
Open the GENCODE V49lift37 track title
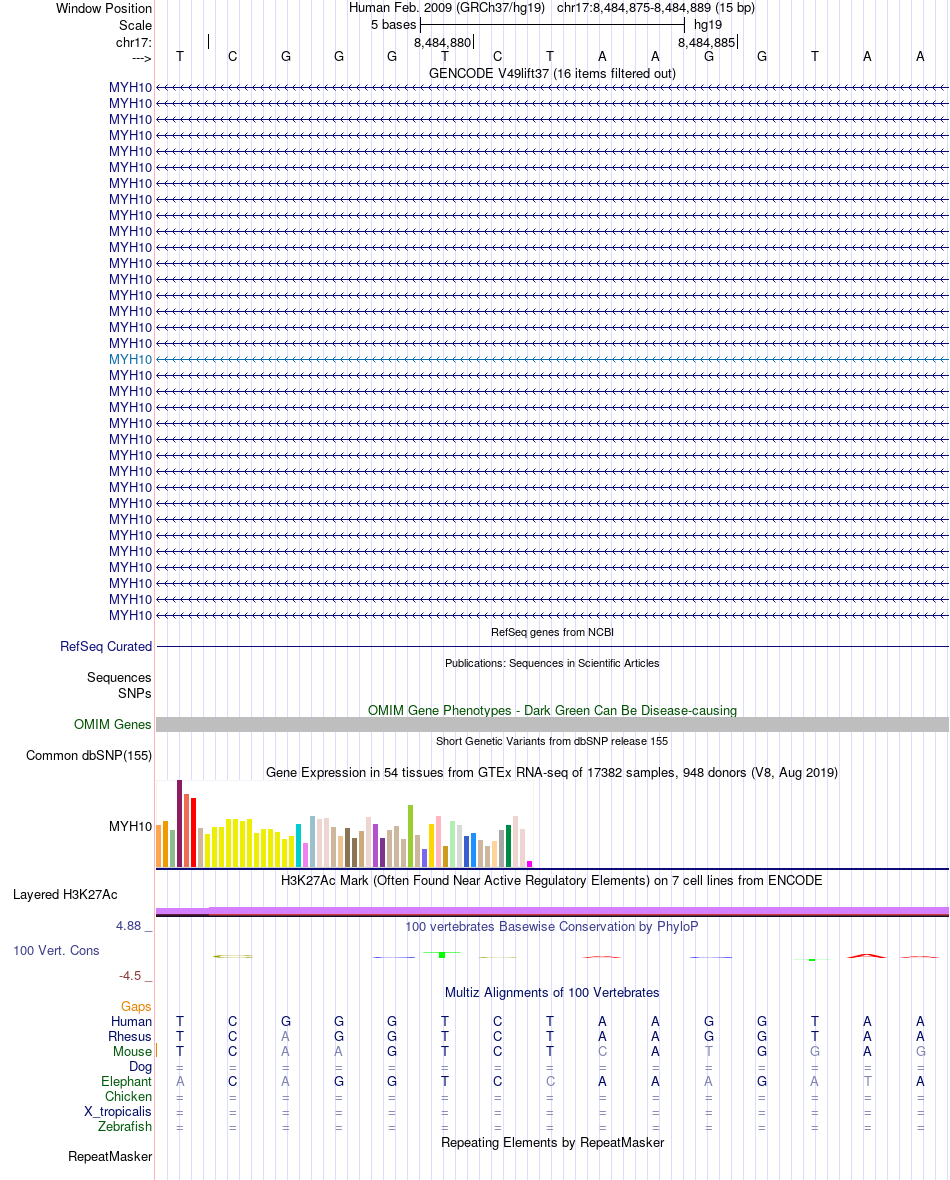tap(552, 74)
